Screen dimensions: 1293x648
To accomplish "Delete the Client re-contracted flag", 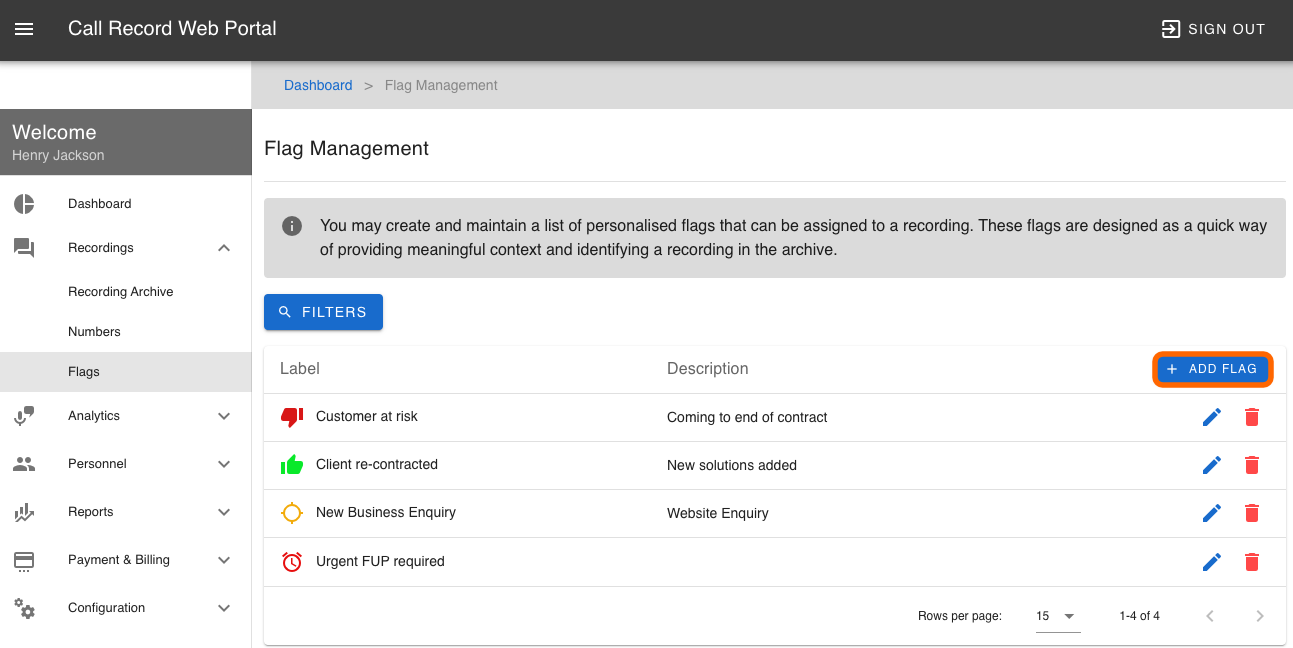I will pos(1251,465).
